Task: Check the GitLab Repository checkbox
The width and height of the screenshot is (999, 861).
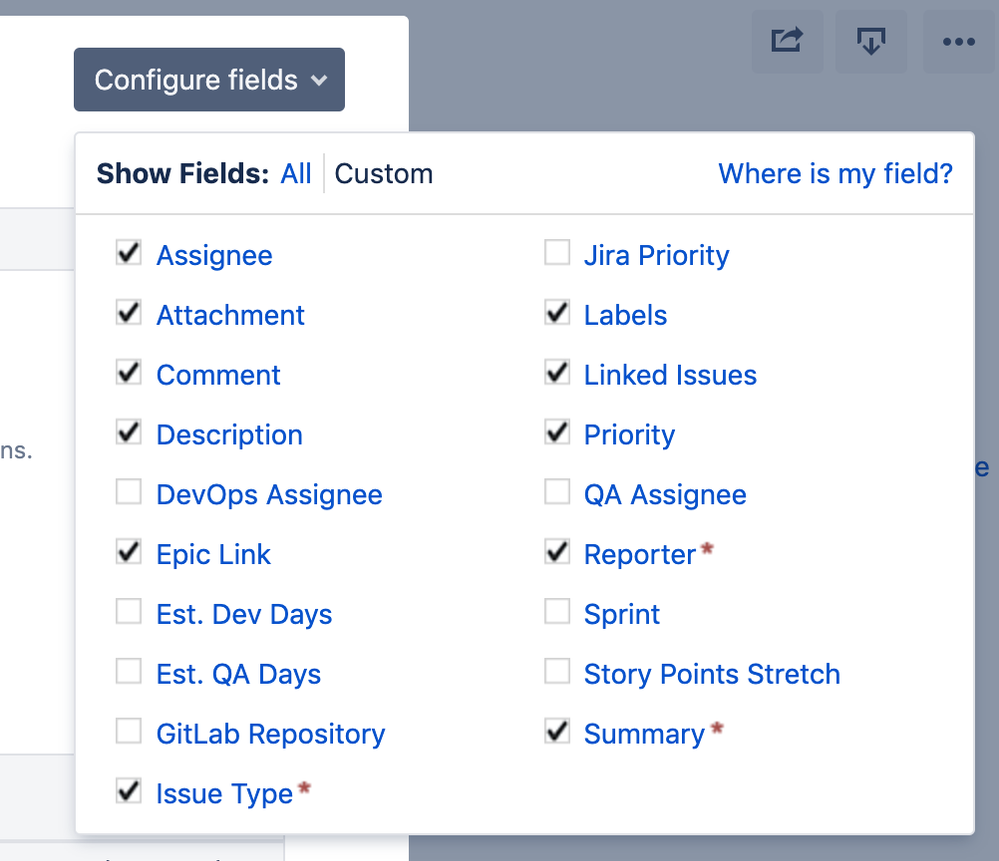Action: (129, 731)
